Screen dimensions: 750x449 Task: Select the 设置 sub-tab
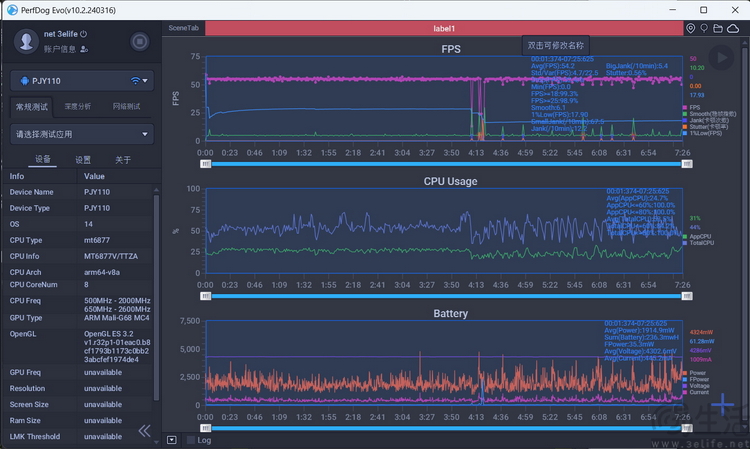click(x=83, y=160)
